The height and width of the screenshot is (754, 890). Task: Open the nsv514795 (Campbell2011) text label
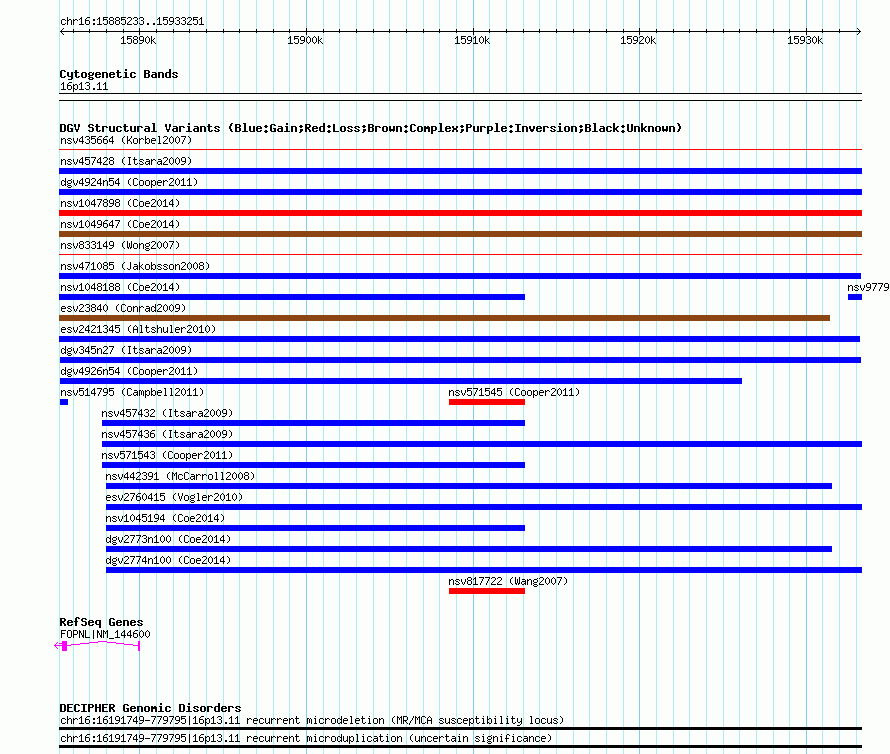point(132,392)
